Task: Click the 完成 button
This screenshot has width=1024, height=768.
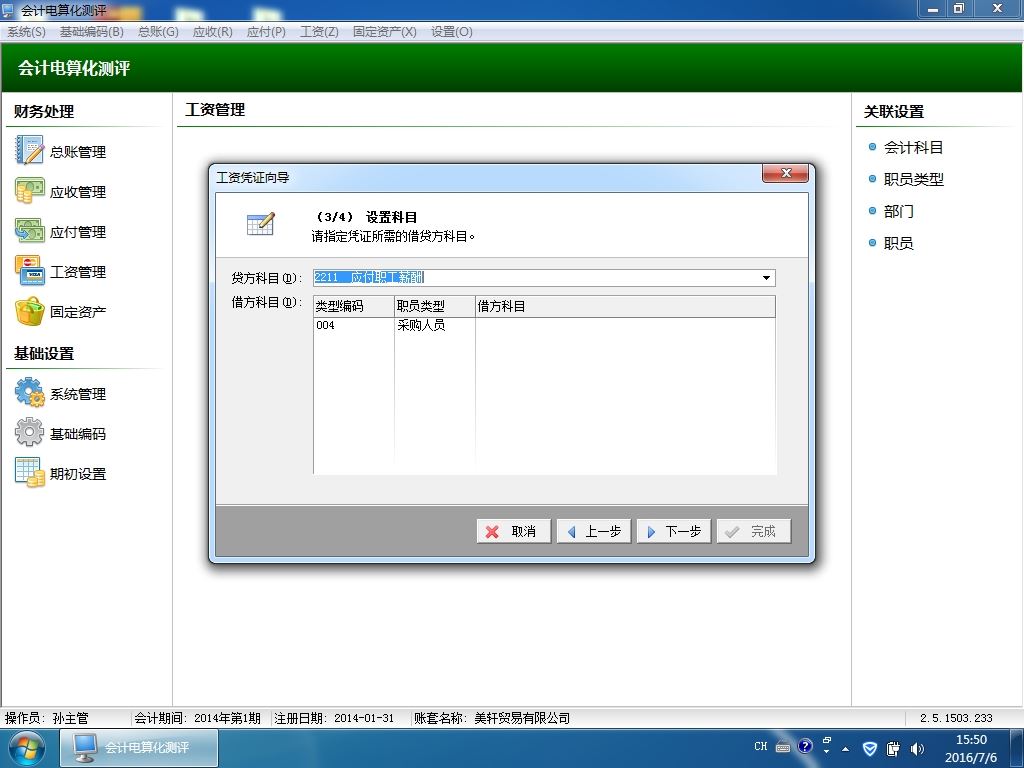Action: coord(754,532)
